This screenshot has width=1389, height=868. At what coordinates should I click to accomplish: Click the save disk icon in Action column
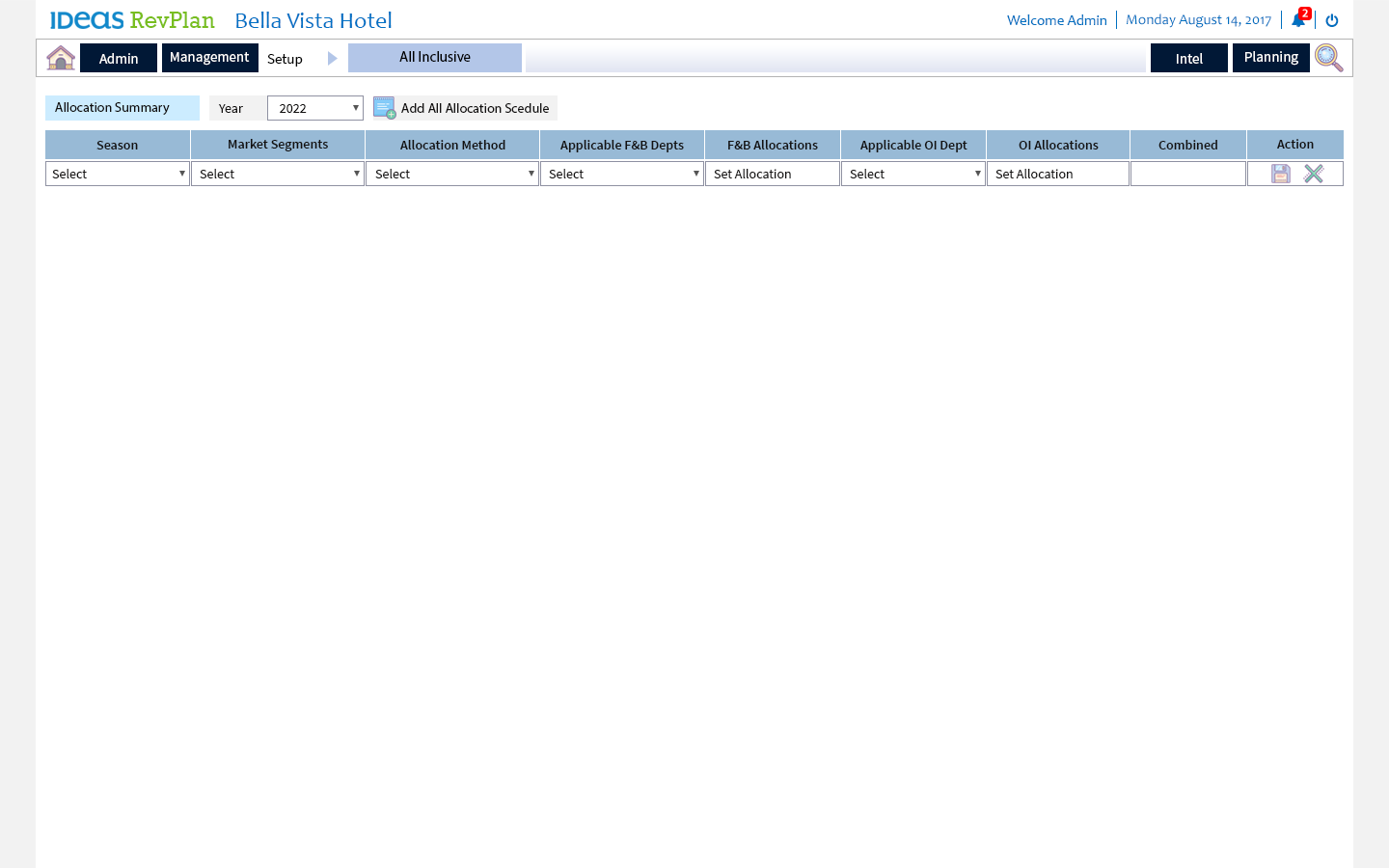1281,174
